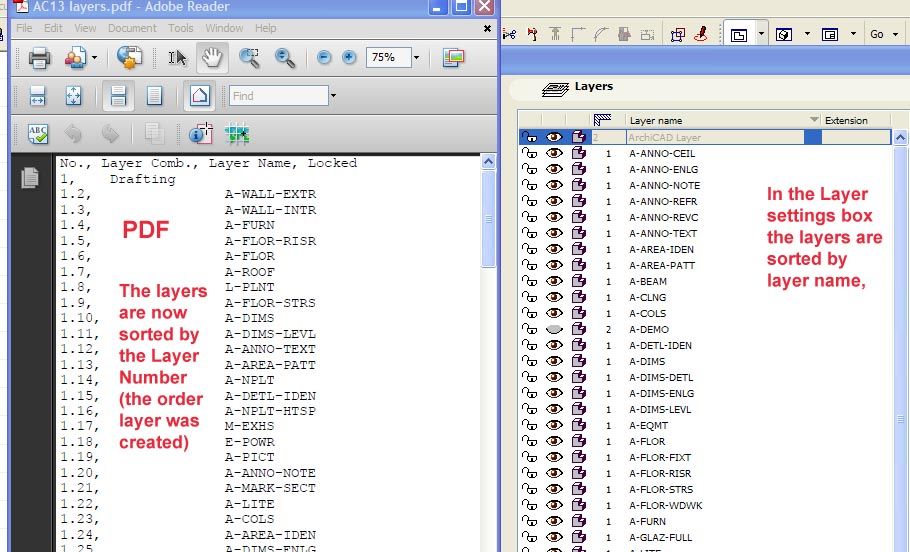The width and height of the screenshot is (910, 552).
Task: Open the Tools menu in Adobe Reader
Action: tap(180, 28)
